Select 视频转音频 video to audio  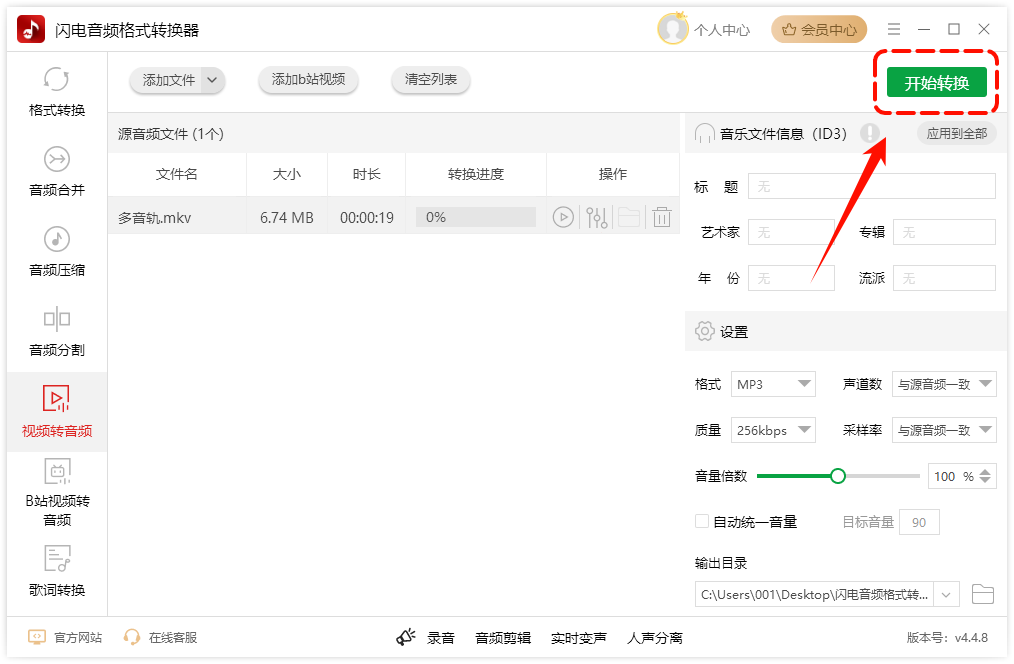coord(57,412)
